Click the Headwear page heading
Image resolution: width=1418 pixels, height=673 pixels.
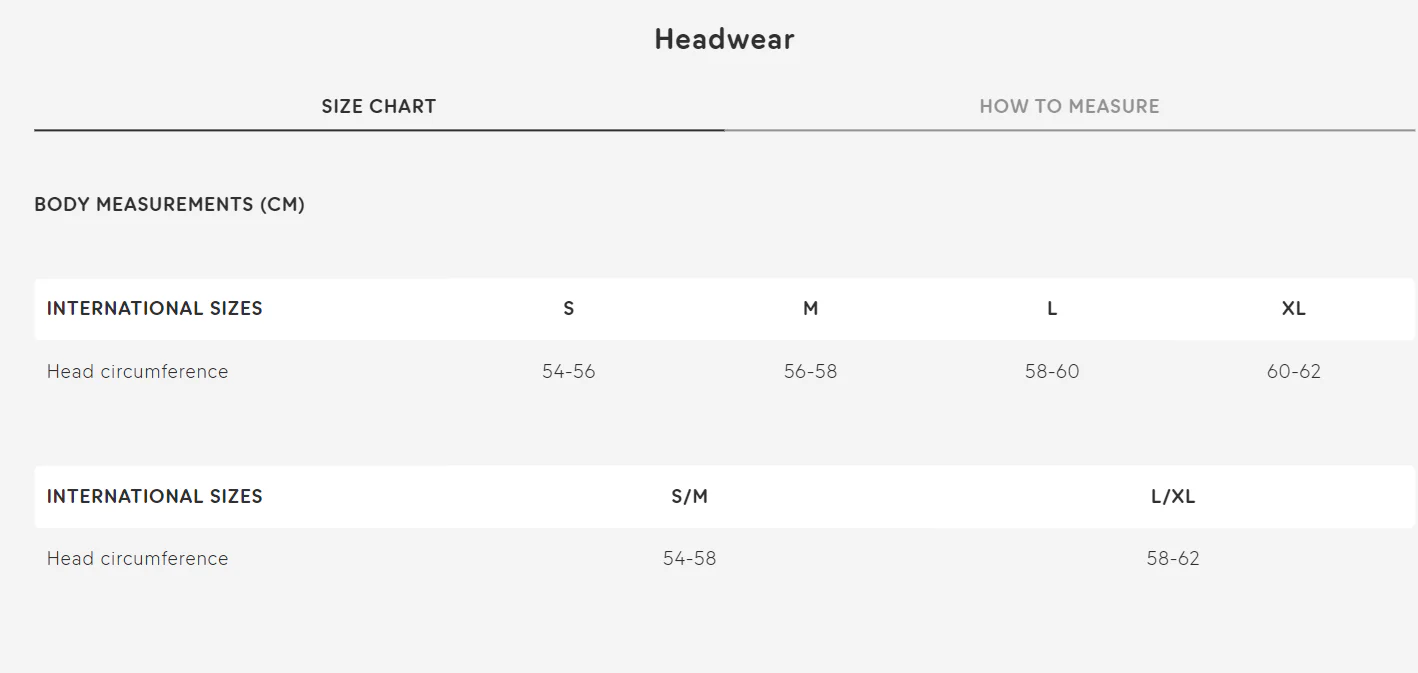[x=724, y=39]
